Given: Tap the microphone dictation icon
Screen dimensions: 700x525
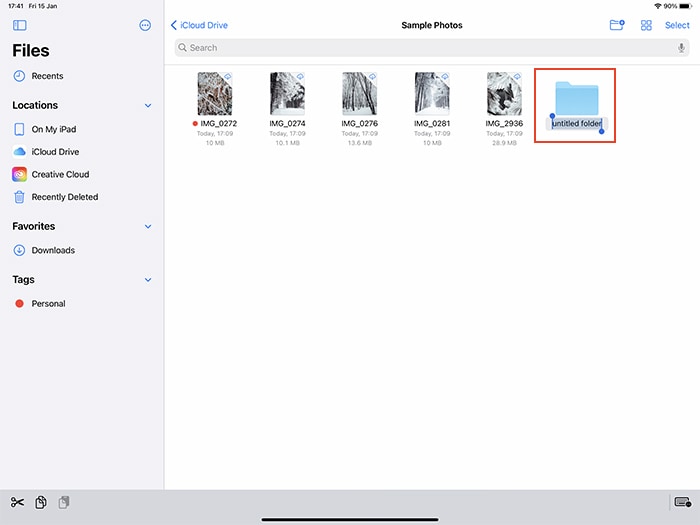Looking at the screenshot, I should tap(681, 48).
